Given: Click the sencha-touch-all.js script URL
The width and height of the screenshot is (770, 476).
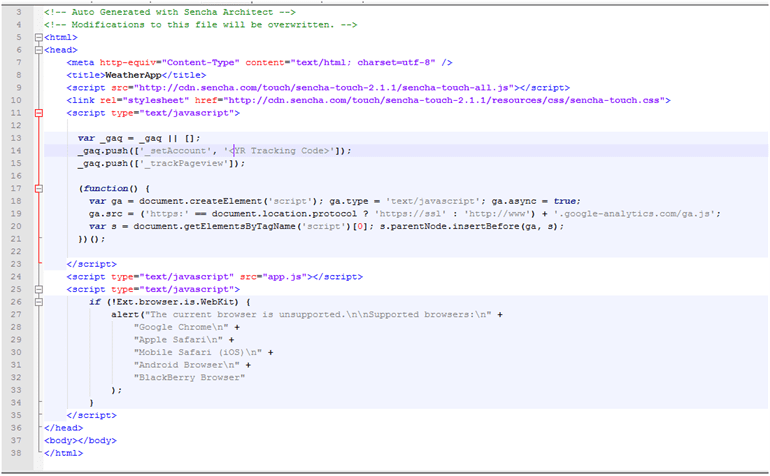Looking at the screenshot, I should pos(324,88).
